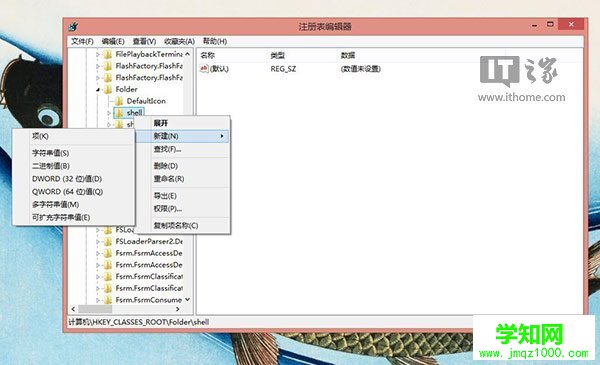The width and height of the screenshot is (600, 365).
Task: Create a new 二进制值(B)
Action: point(73,166)
